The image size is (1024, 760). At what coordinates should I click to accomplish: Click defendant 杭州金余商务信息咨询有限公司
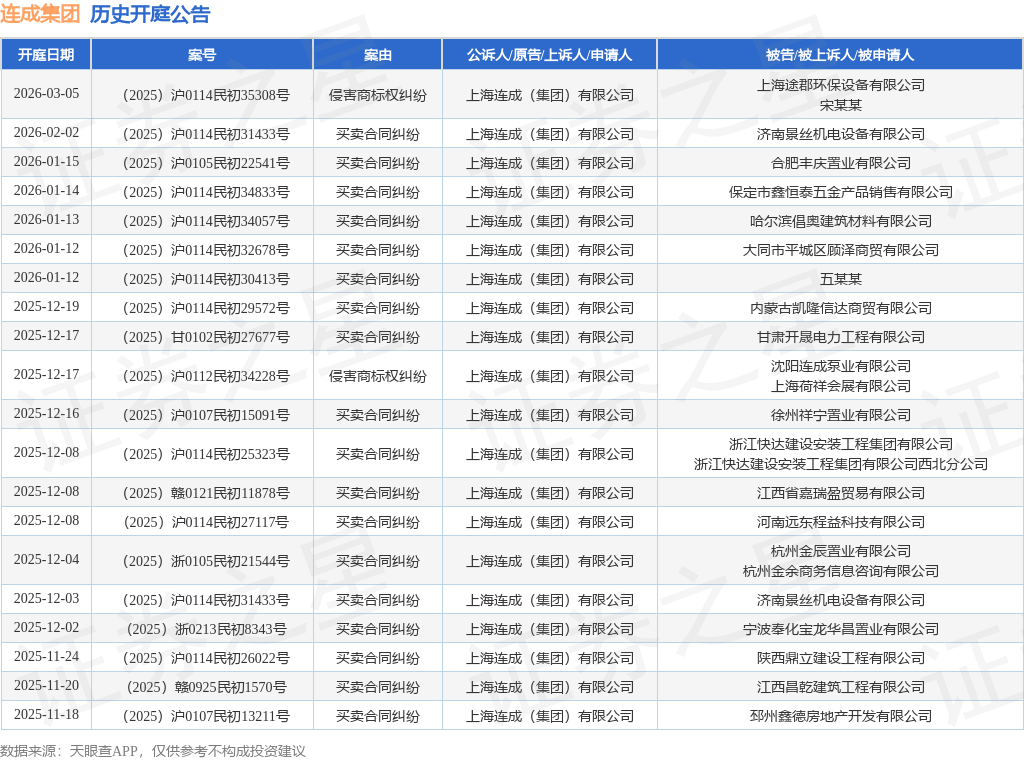pyautogui.click(x=840, y=571)
